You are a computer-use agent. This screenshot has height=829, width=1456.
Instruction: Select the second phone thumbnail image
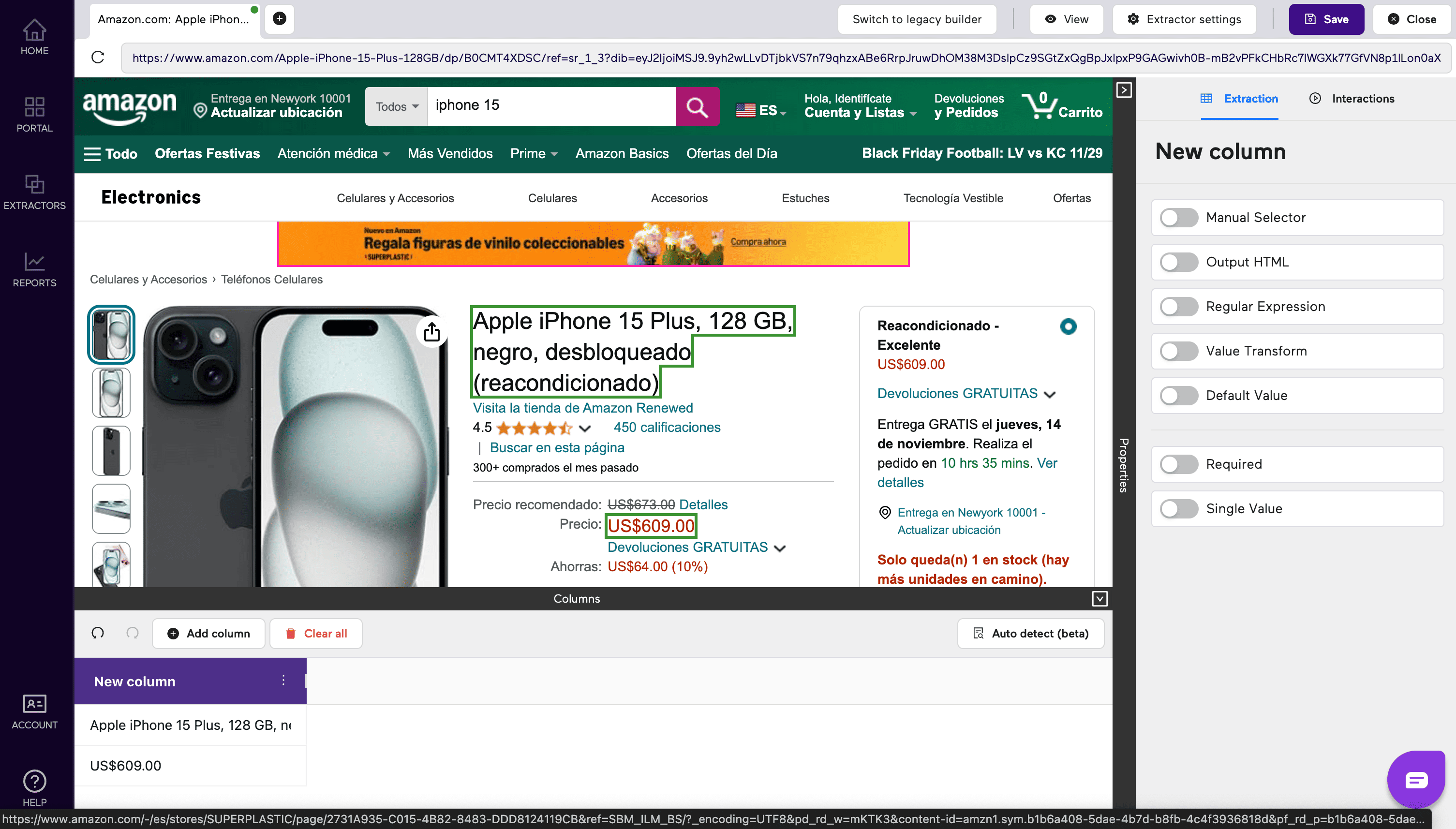111,392
